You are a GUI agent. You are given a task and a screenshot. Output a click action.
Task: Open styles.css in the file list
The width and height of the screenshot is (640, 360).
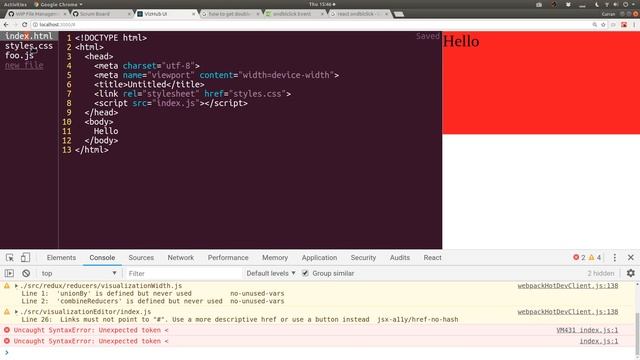[x=29, y=46]
